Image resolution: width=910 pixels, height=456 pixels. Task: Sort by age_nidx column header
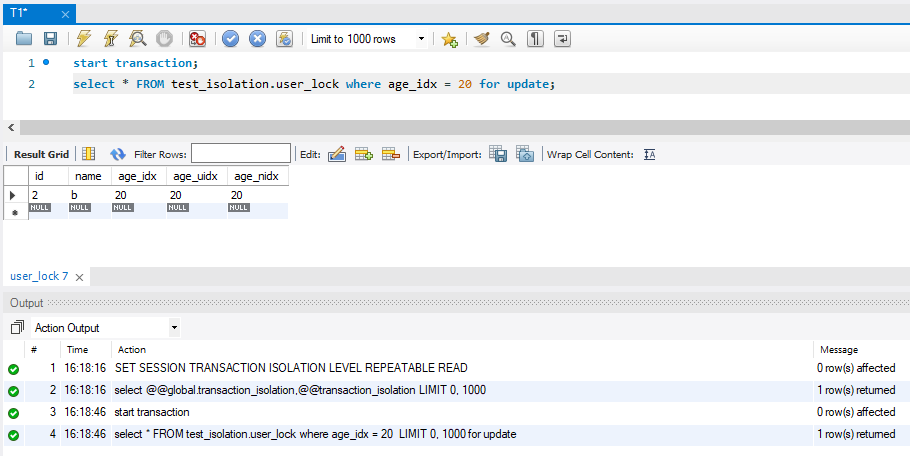pos(258,176)
